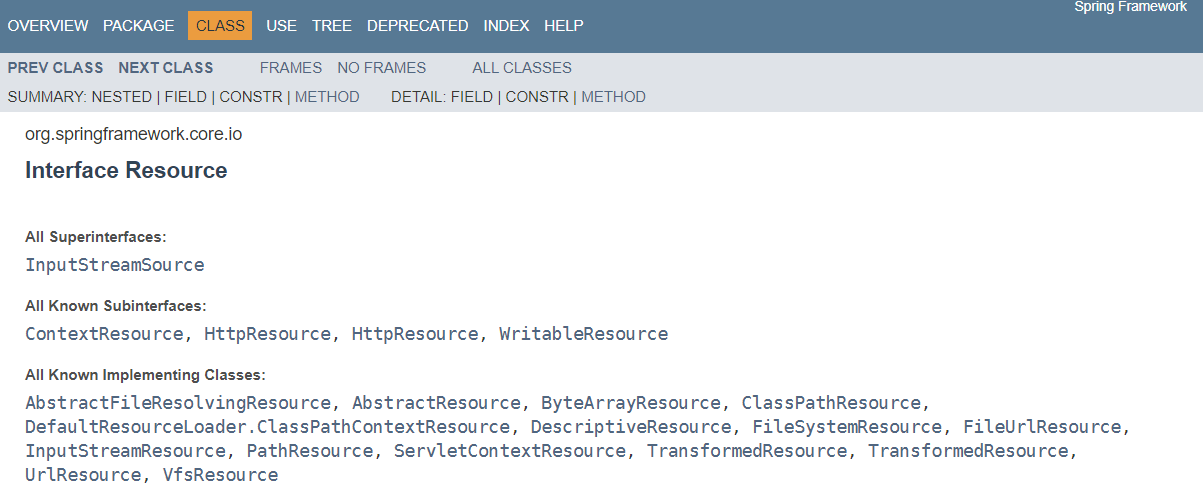Jump to Constr detail section
This screenshot has width=1203, height=490.
click(537, 97)
